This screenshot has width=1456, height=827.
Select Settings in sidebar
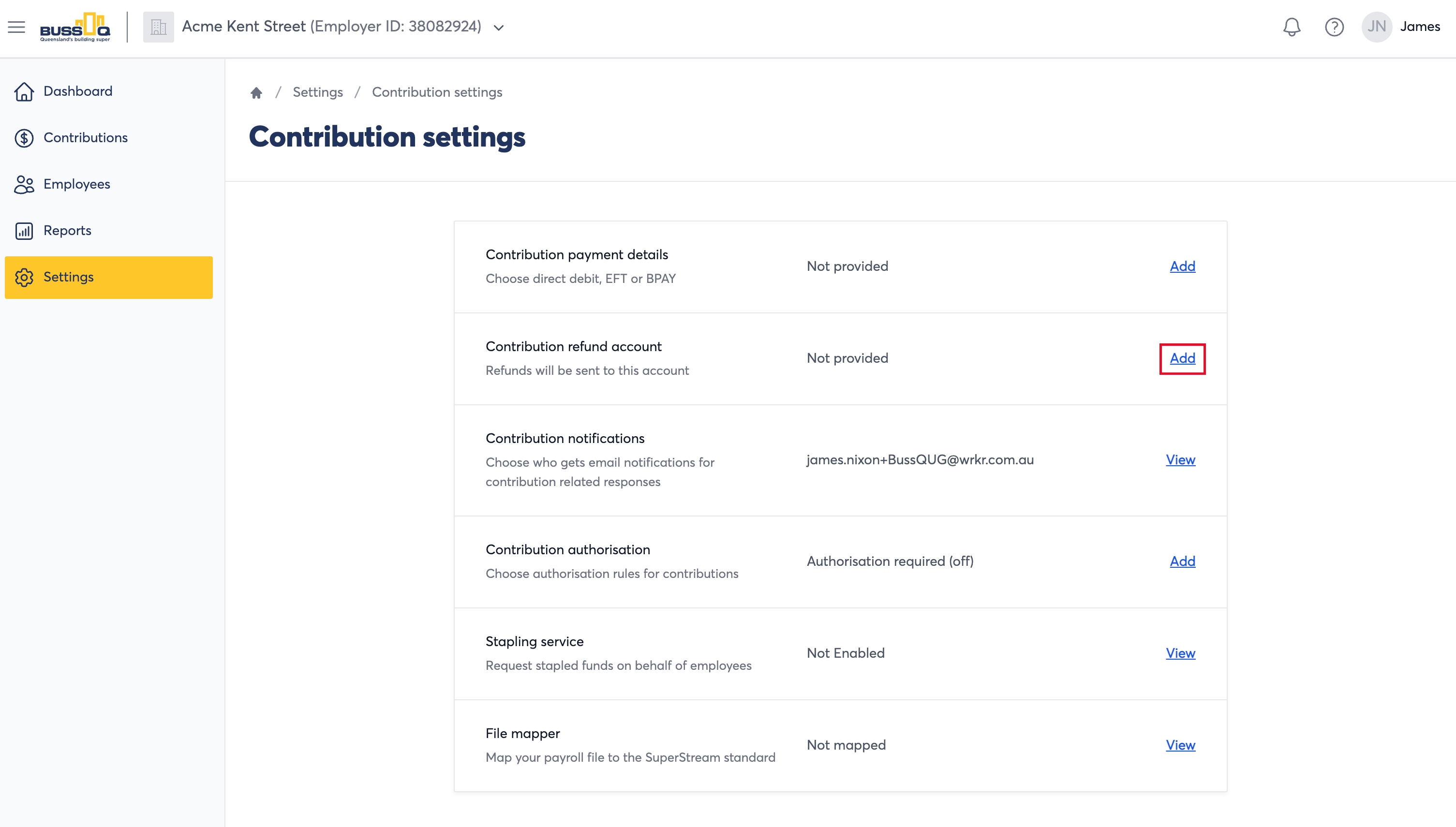click(x=108, y=277)
